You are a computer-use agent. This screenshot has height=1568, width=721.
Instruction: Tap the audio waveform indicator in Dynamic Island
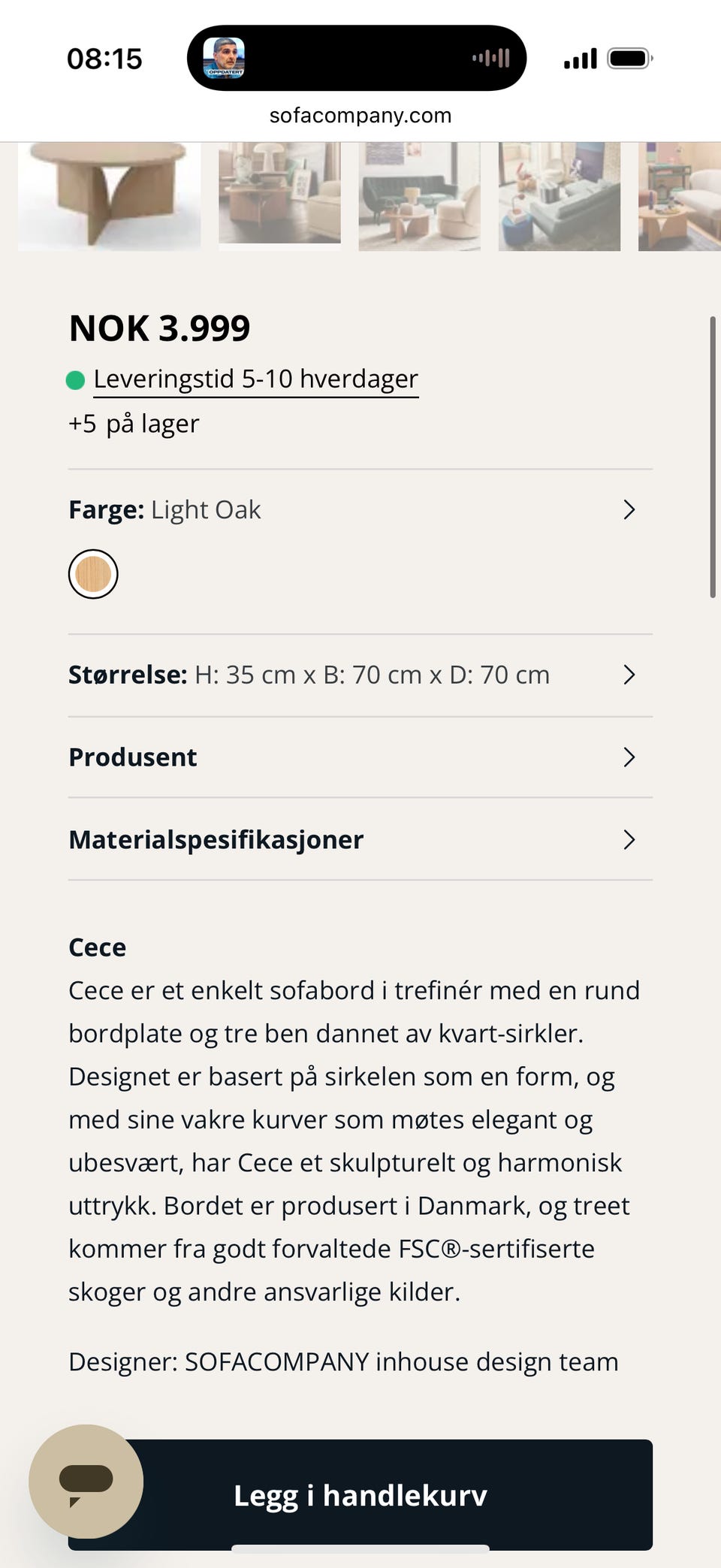[491, 59]
